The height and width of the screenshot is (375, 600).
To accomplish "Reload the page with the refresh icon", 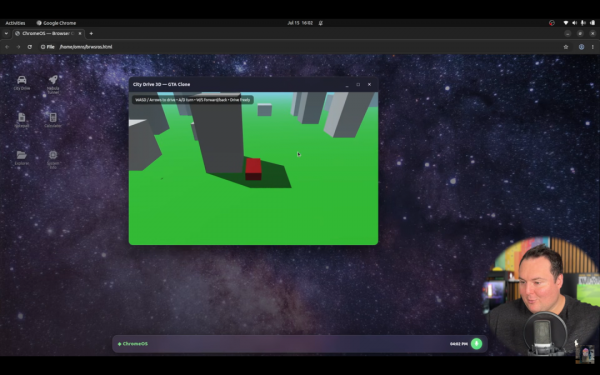I will (29, 47).
